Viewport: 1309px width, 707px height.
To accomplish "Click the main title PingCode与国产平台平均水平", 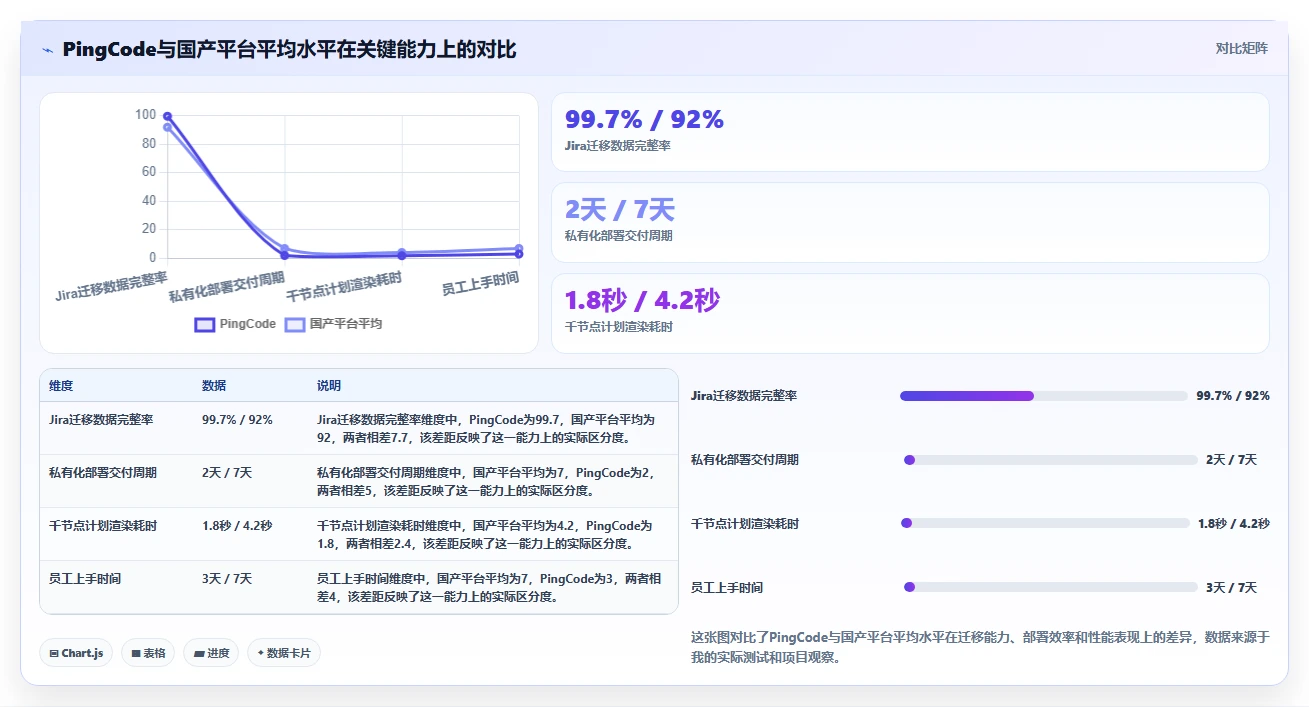I will (x=289, y=50).
